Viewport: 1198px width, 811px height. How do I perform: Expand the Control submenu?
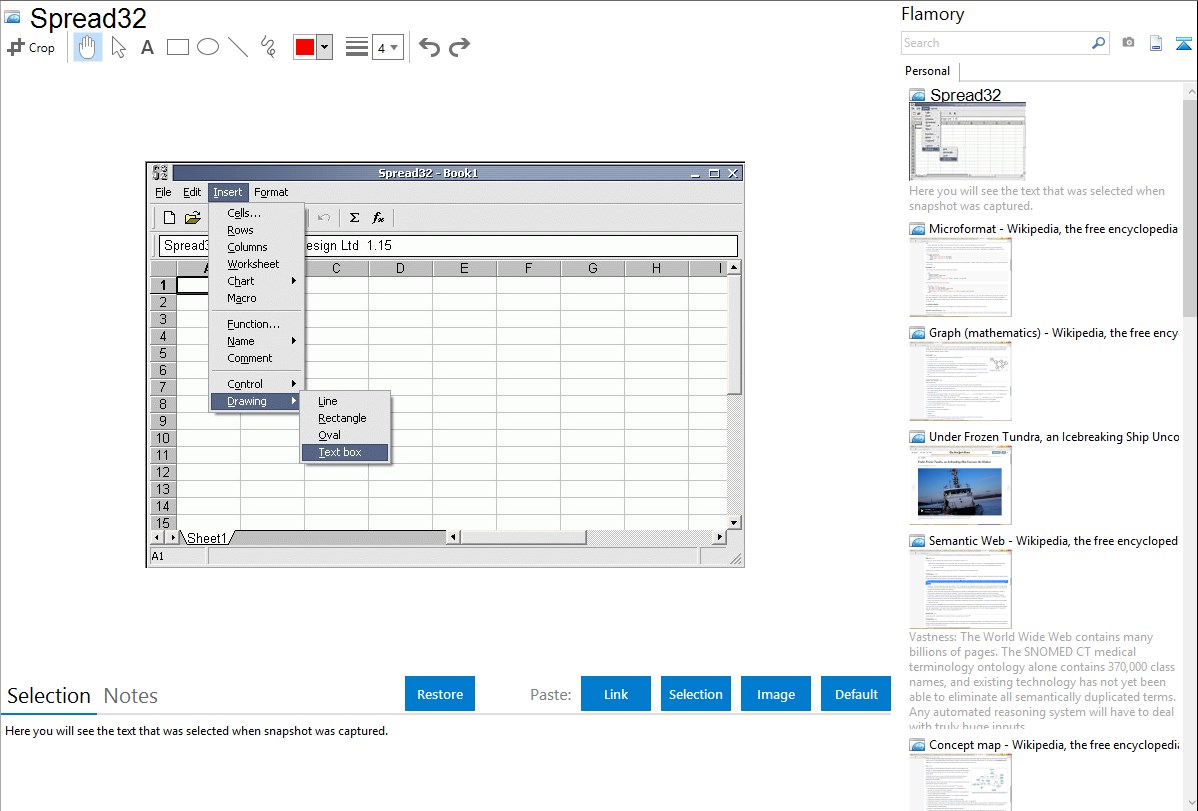coord(257,384)
